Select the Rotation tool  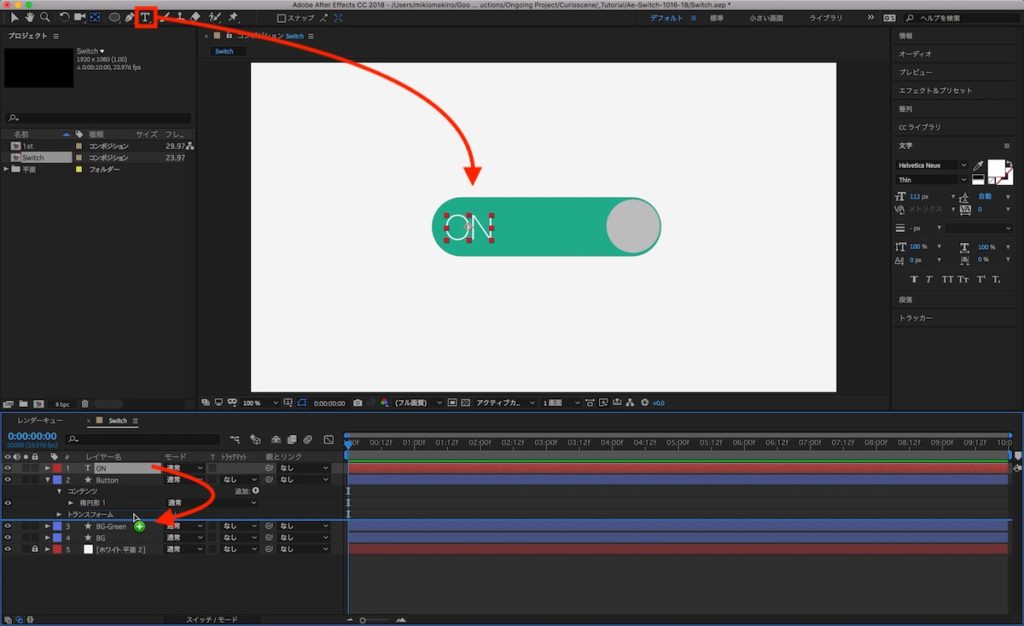(64, 17)
